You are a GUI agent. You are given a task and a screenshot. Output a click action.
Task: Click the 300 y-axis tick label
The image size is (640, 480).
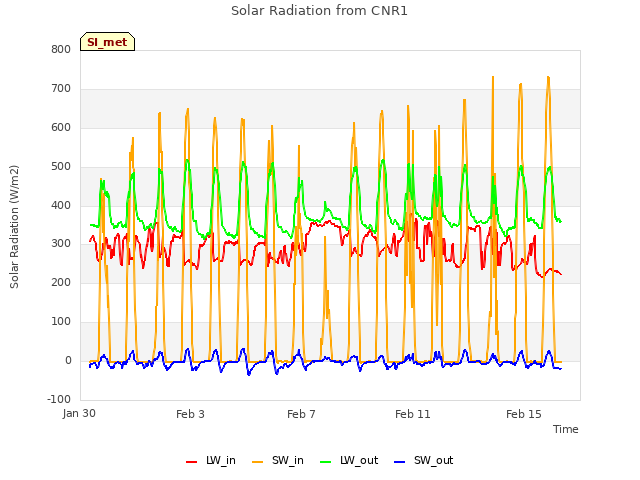[x=61, y=244]
